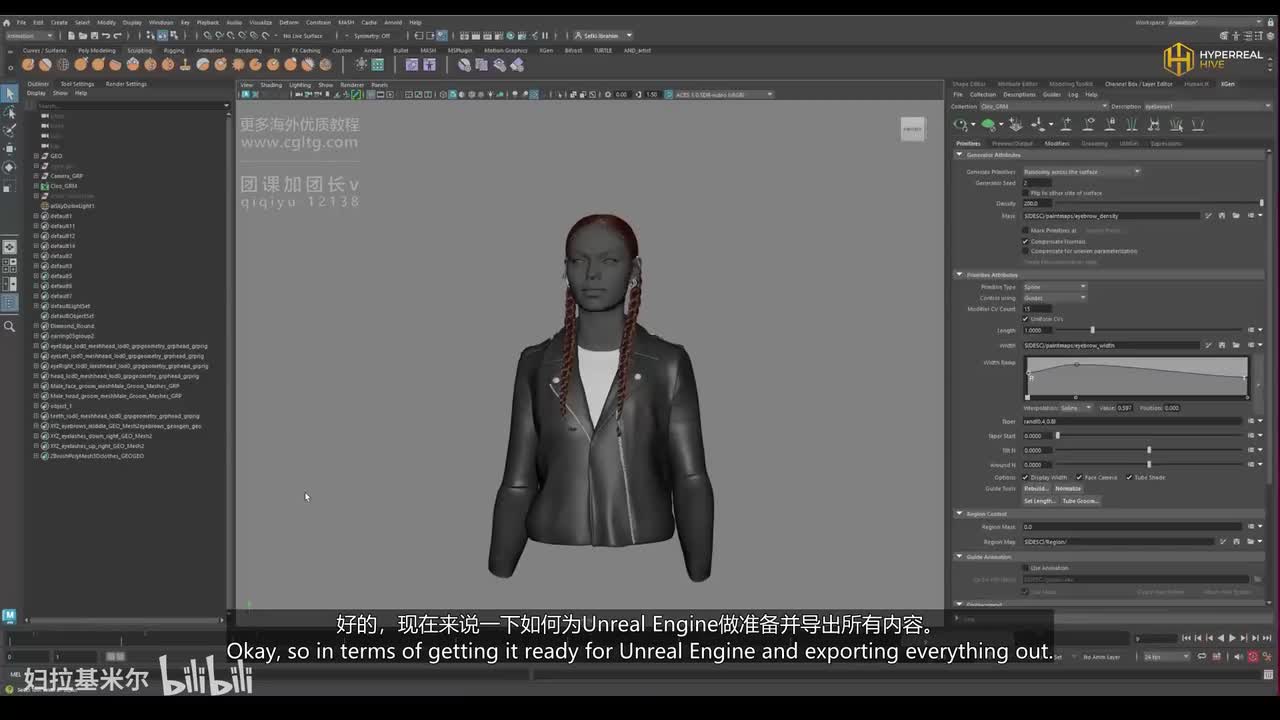
Task: Click the expression icon on the Taper row
Action: (x=1251, y=421)
